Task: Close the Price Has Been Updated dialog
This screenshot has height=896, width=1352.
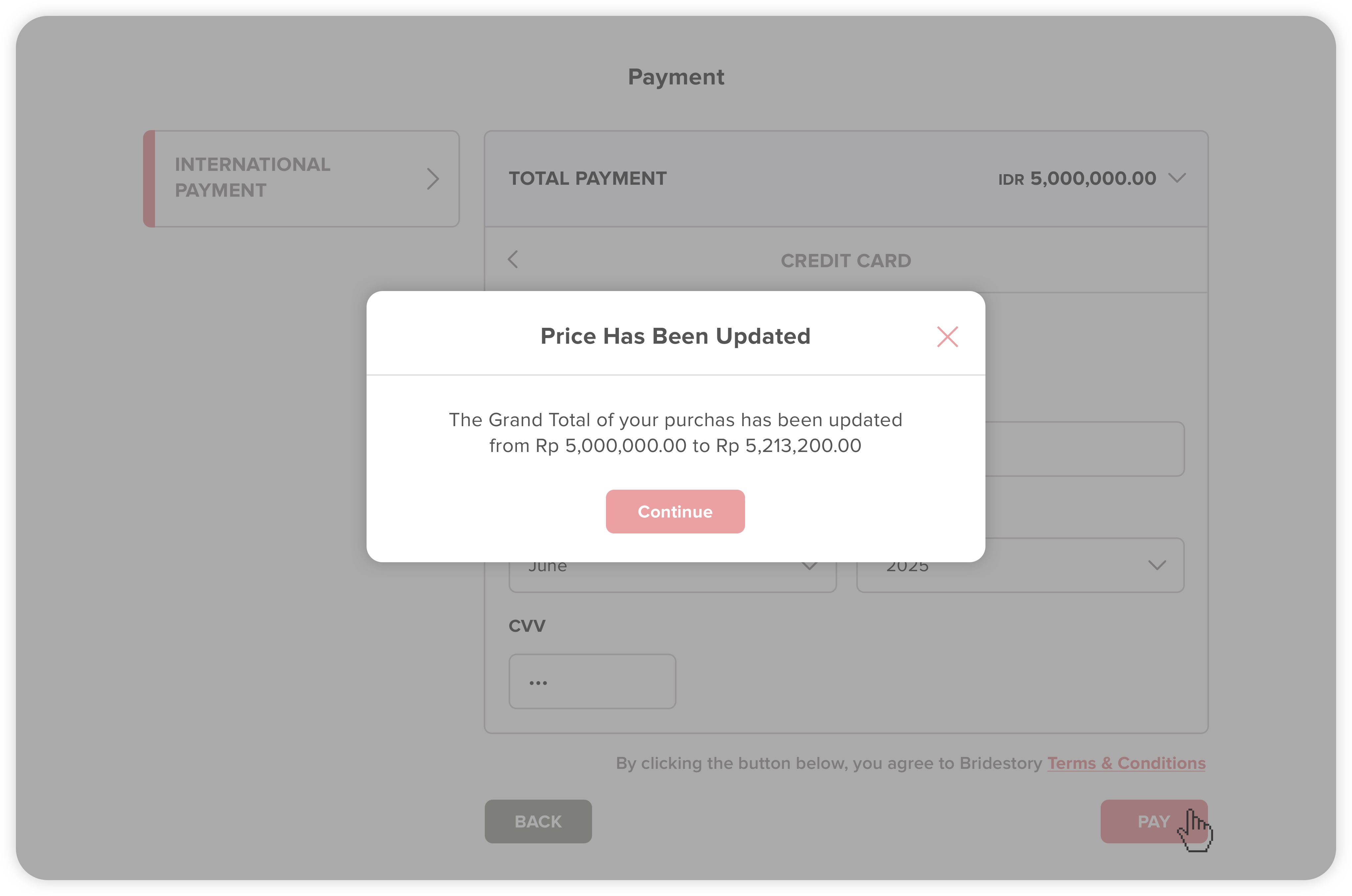Action: [x=947, y=336]
